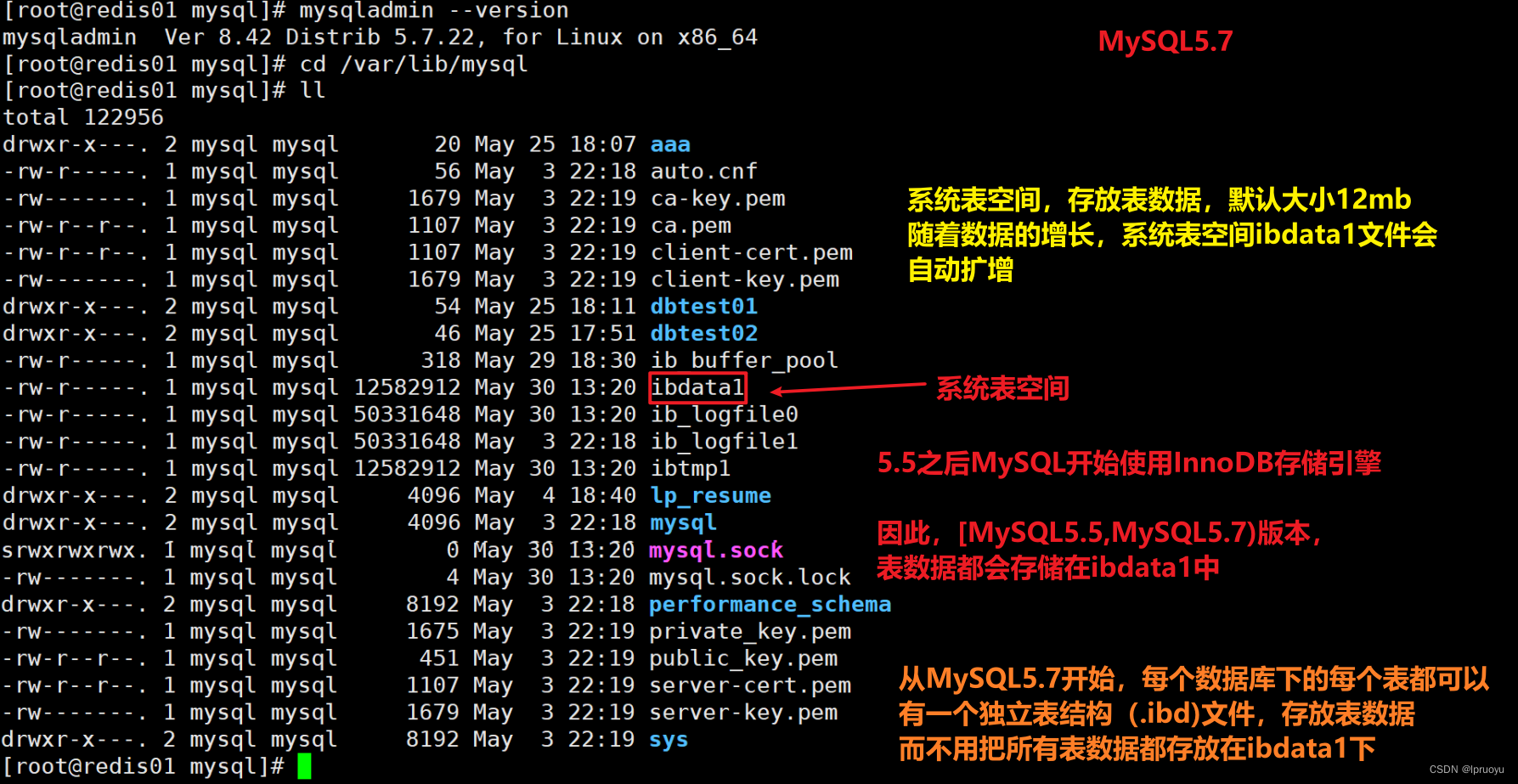Click the 'ibtmp1' file name
The width and height of the screenshot is (1518, 784).
pos(691,469)
